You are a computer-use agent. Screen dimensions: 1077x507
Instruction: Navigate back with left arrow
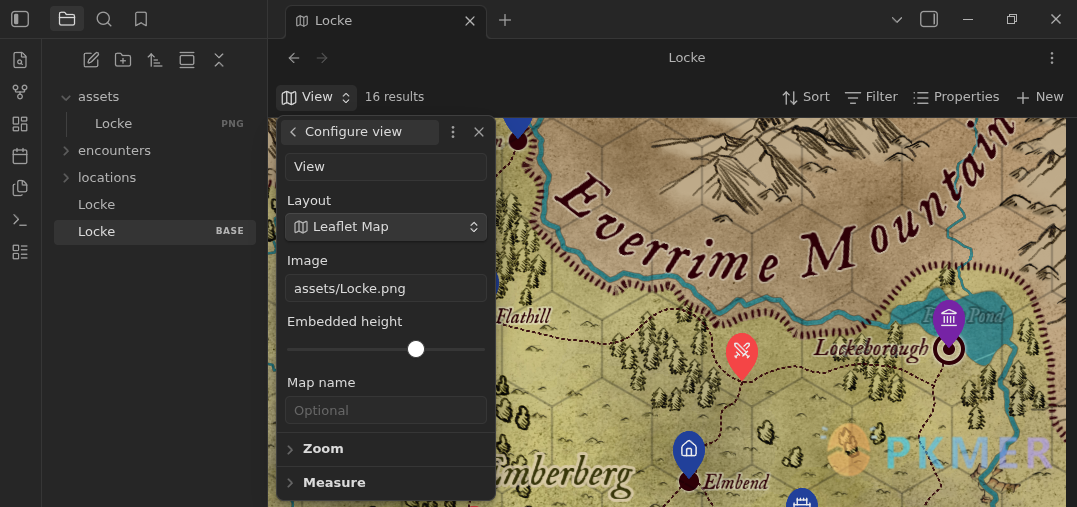pyautogui.click(x=294, y=58)
